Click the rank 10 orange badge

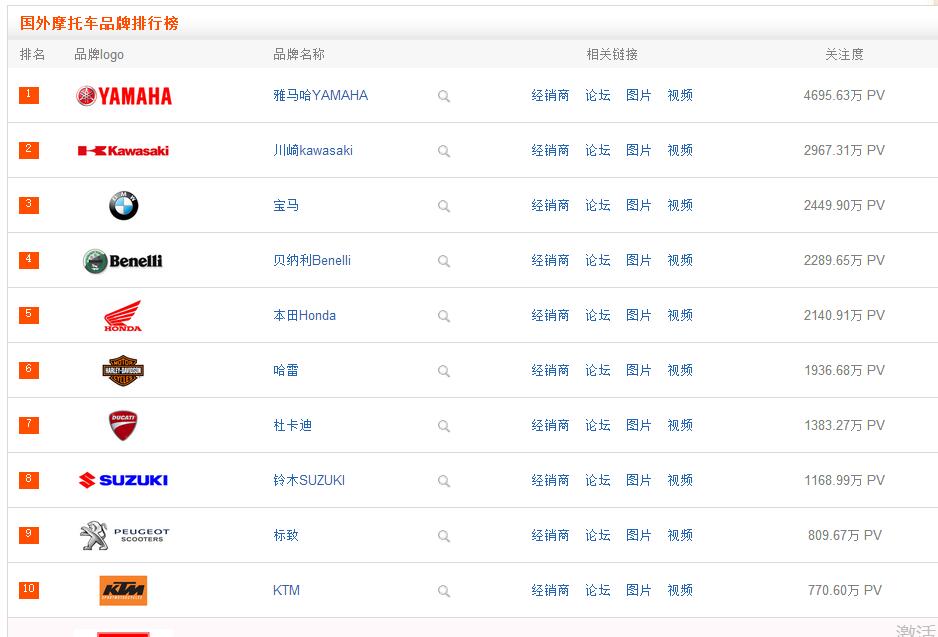[29, 590]
